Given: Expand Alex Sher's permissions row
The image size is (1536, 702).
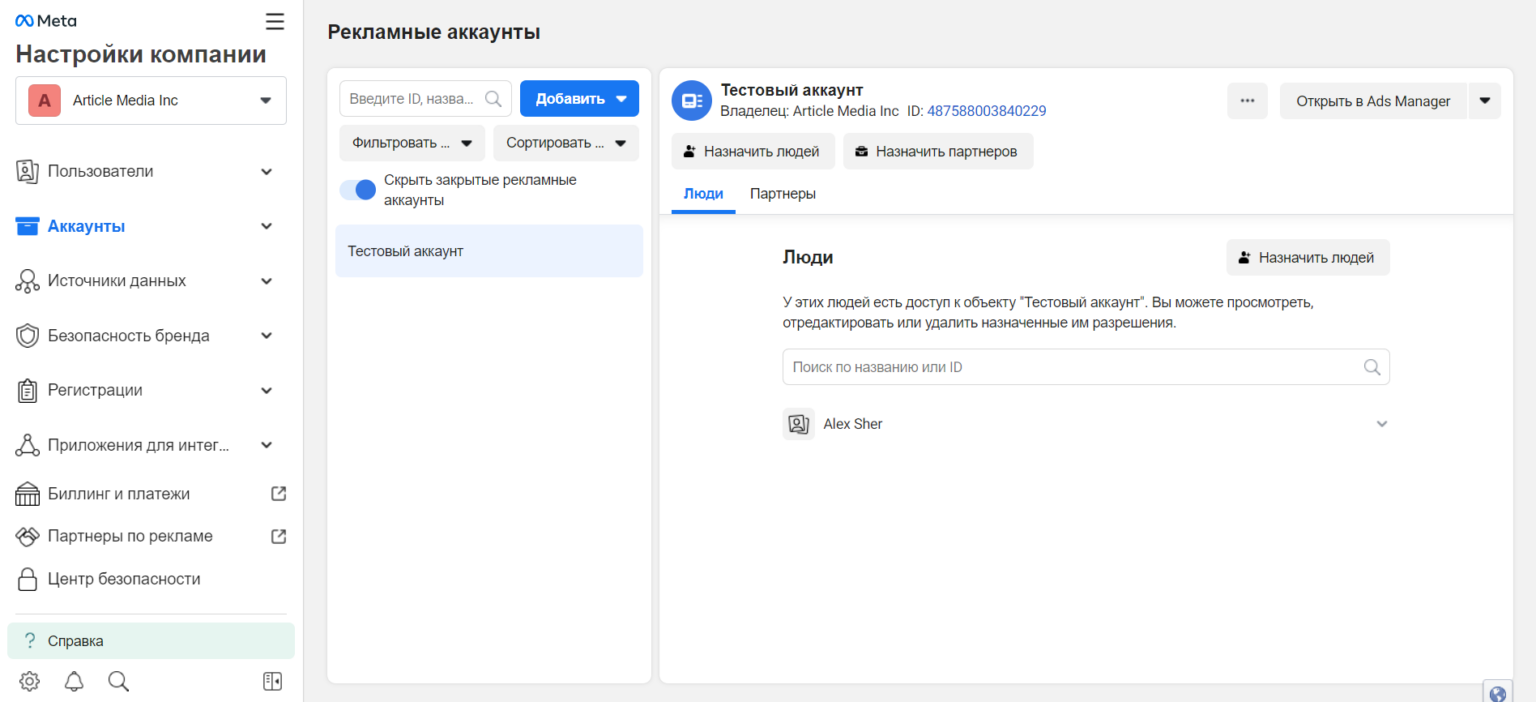Looking at the screenshot, I should click(1382, 424).
